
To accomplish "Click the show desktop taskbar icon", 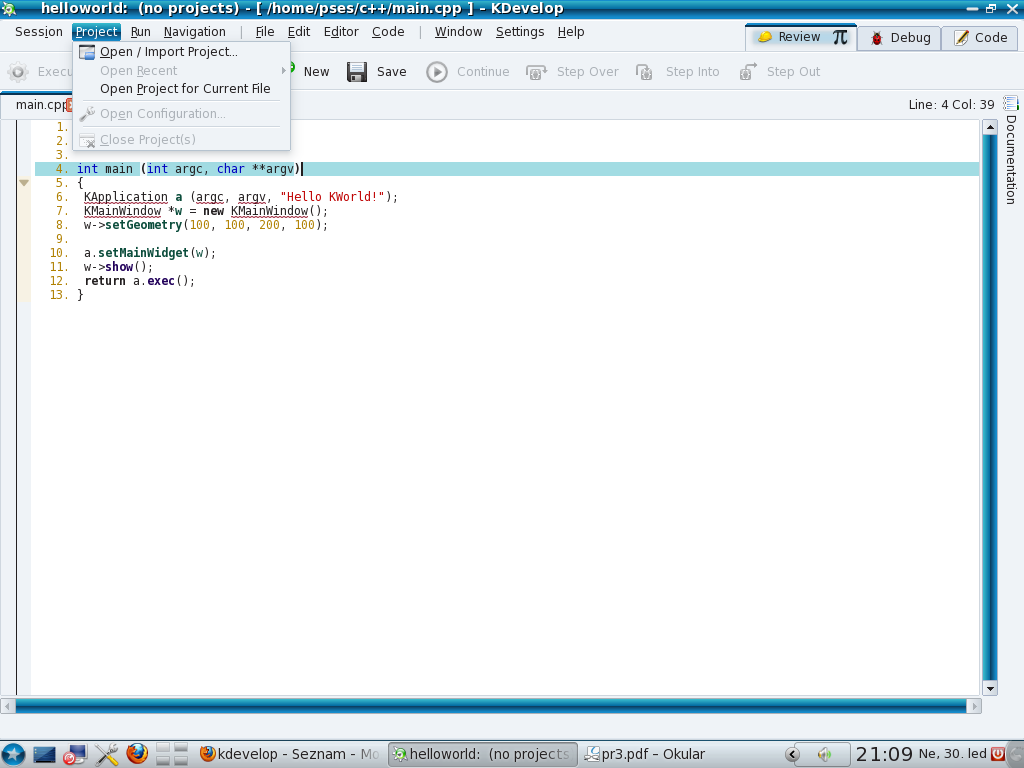I will (44, 754).
